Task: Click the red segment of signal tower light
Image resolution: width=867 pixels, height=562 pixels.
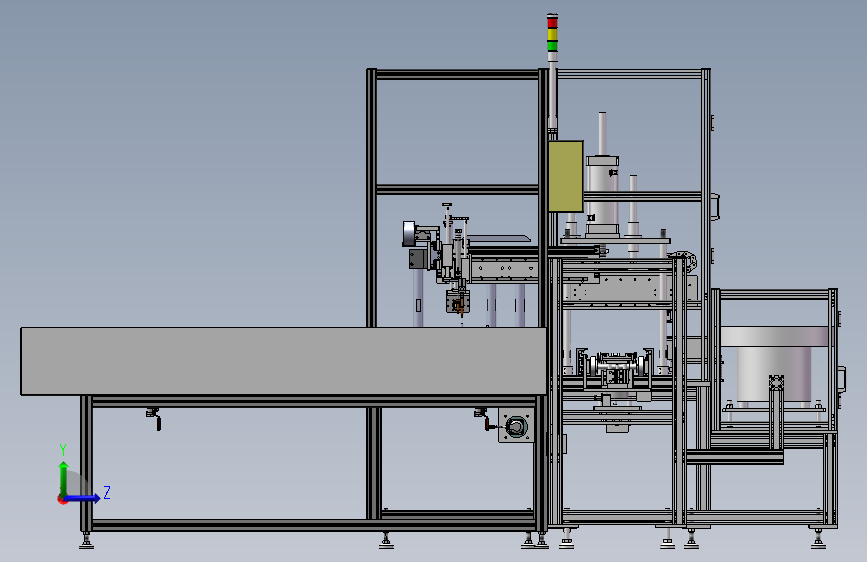Action: (x=552, y=22)
